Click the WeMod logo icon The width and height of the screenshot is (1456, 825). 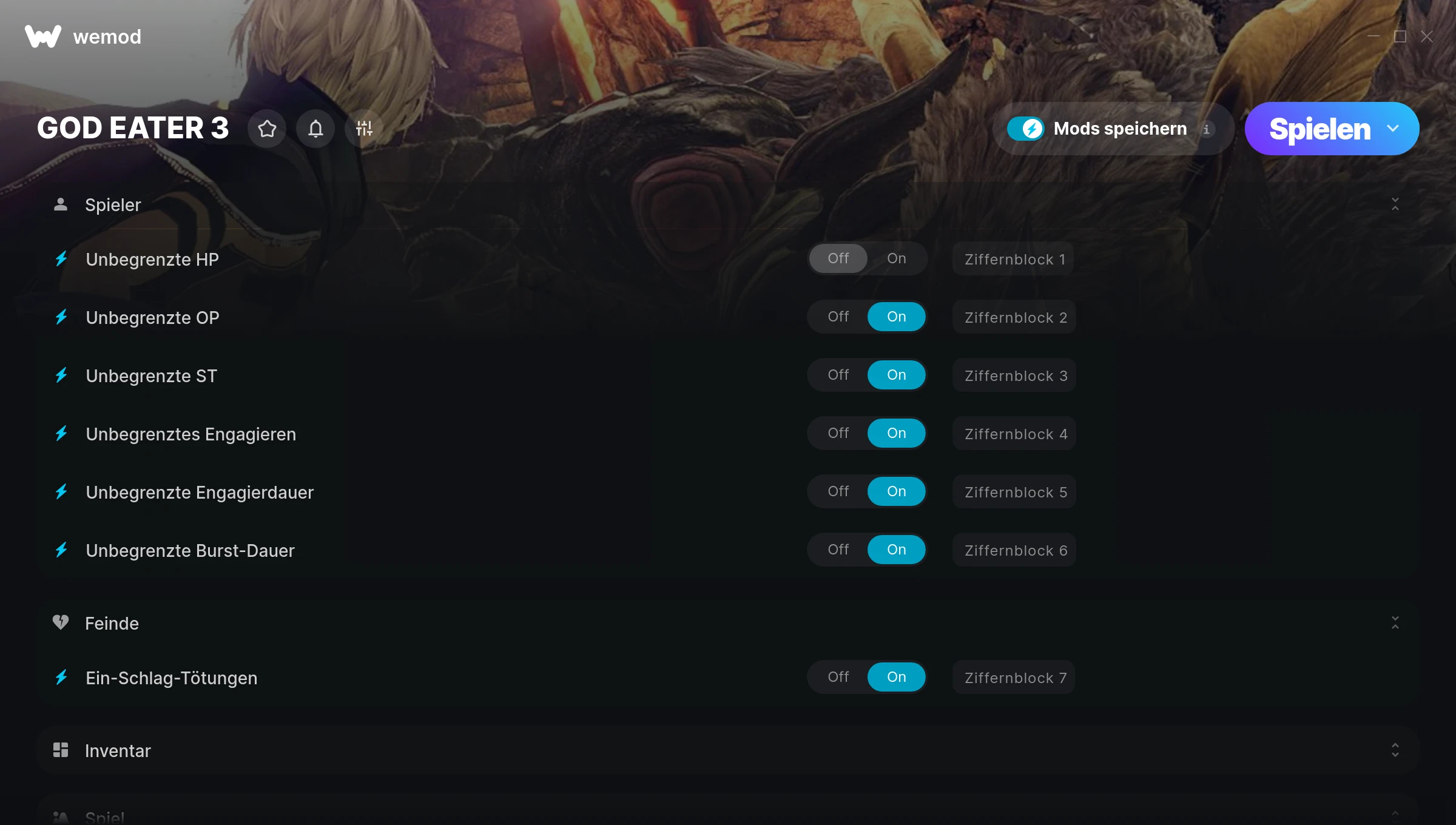tap(43, 36)
